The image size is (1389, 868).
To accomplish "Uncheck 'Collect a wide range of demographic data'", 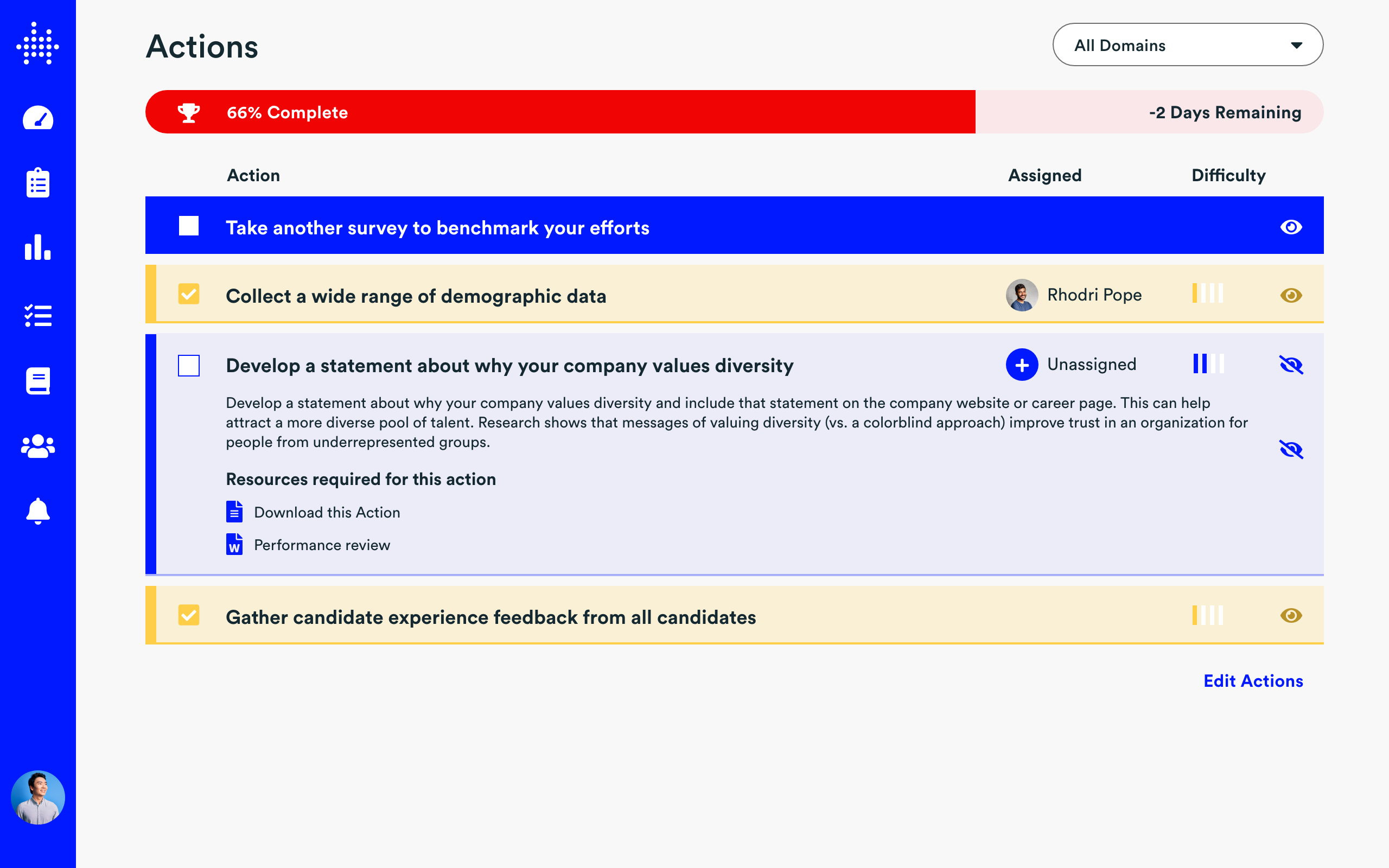I will tap(188, 295).
